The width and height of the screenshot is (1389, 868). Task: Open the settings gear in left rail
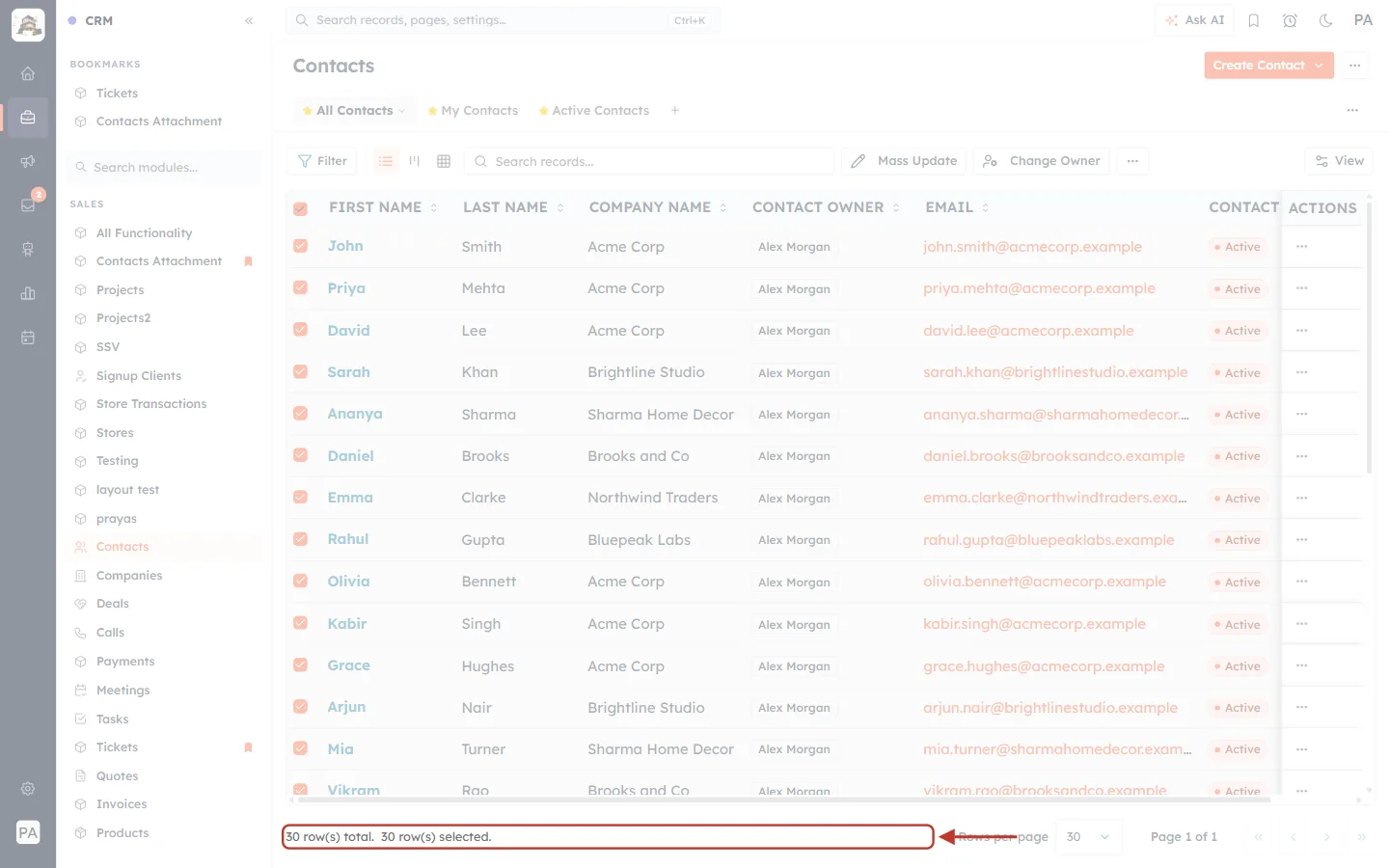(x=28, y=789)
